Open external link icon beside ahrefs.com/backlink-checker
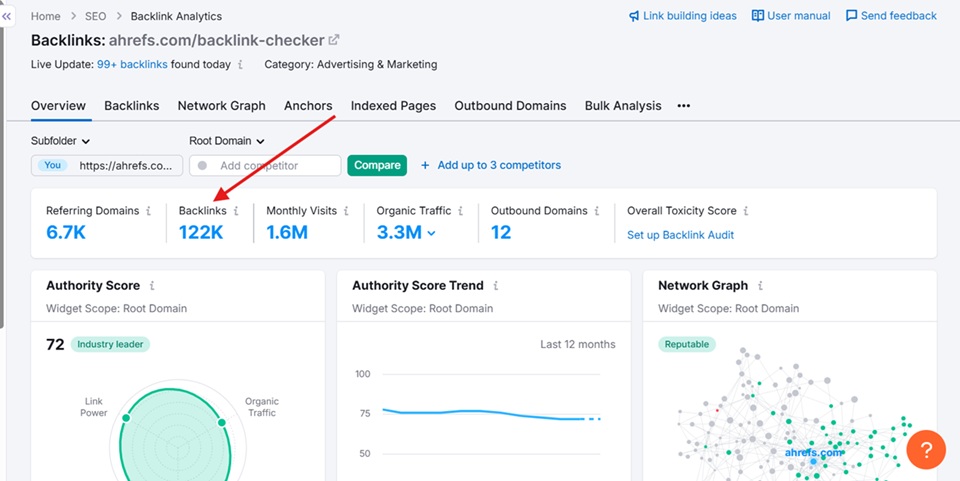Screen dimensions: 960x481 (x=334, y=40)
